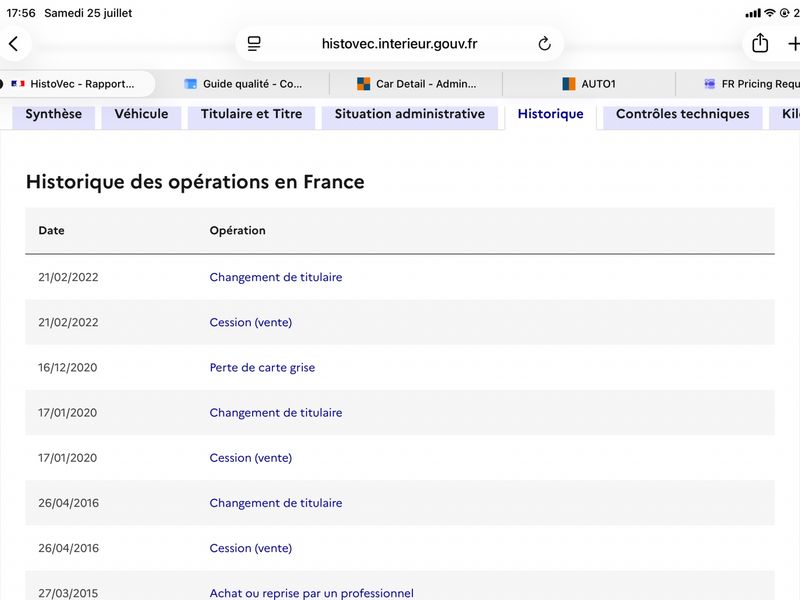Switch to the HistoVec - Rapport browser tab
The width and height of the screenshot is (800, 600).
pyautogui.click(x=77, y=84)
